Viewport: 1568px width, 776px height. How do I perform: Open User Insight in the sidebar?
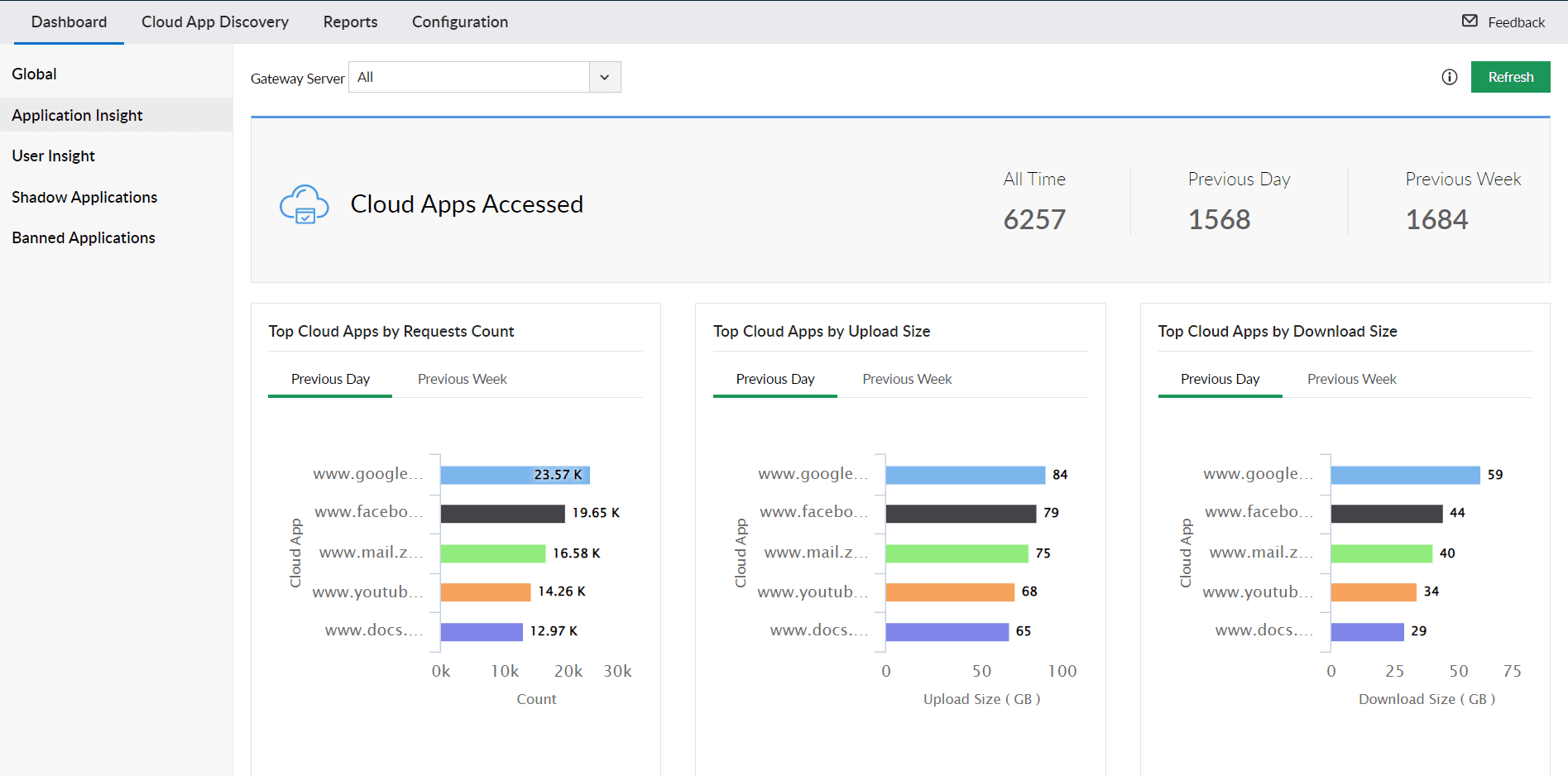click(53, 156)
